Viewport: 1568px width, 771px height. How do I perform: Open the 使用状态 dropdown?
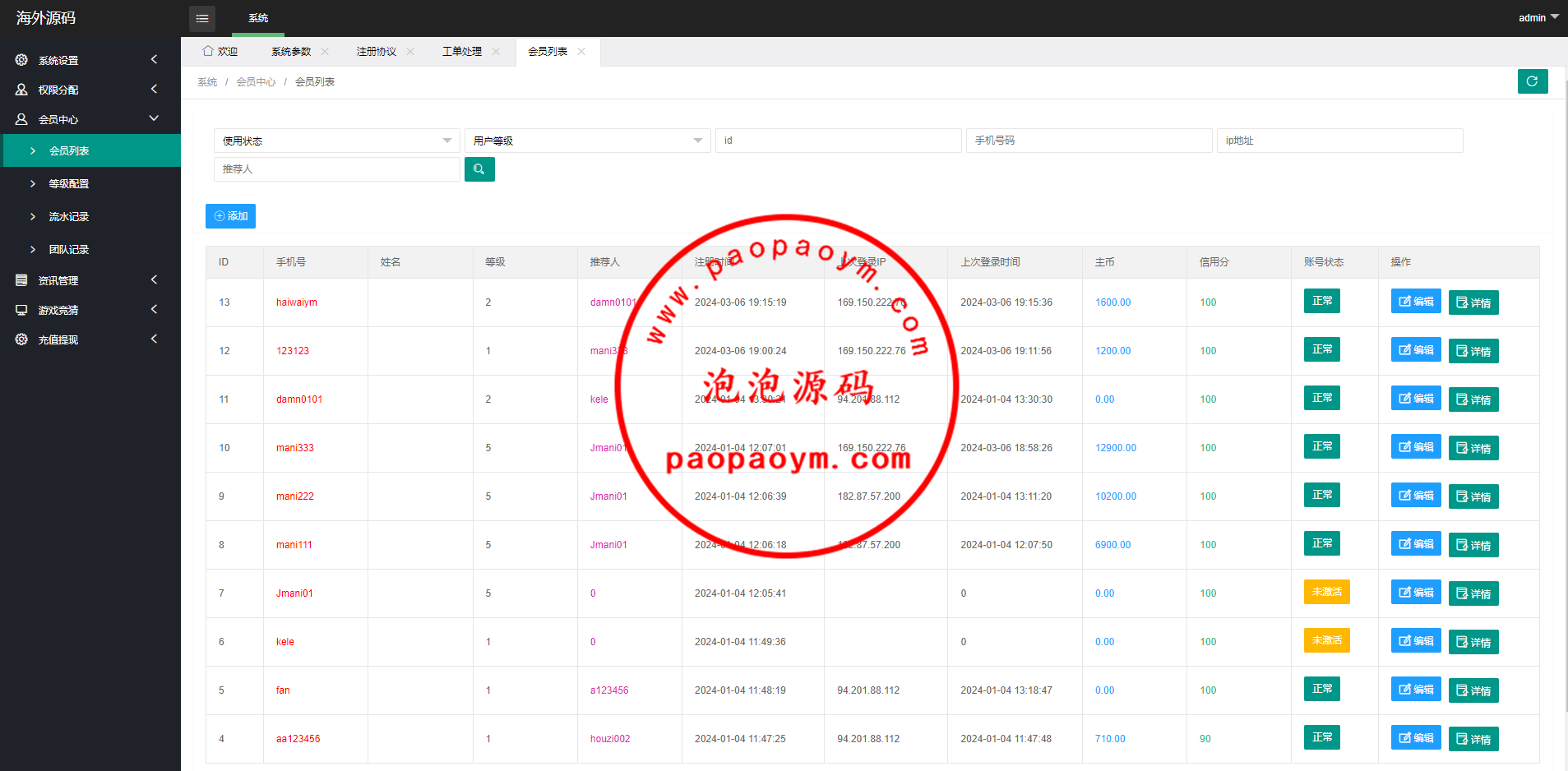336,141
